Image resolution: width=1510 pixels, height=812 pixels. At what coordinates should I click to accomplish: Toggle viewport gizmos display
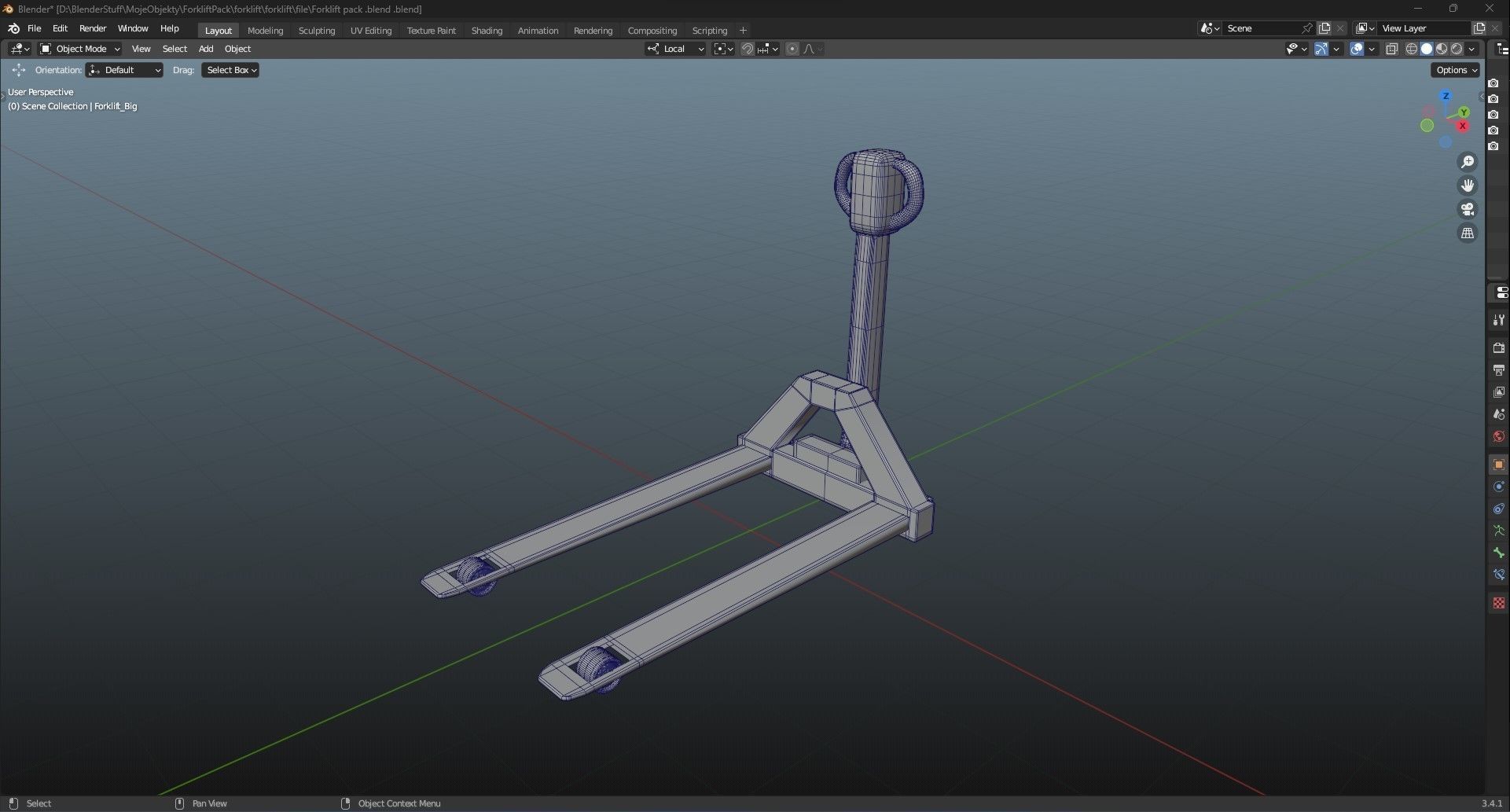[1321, 49]
